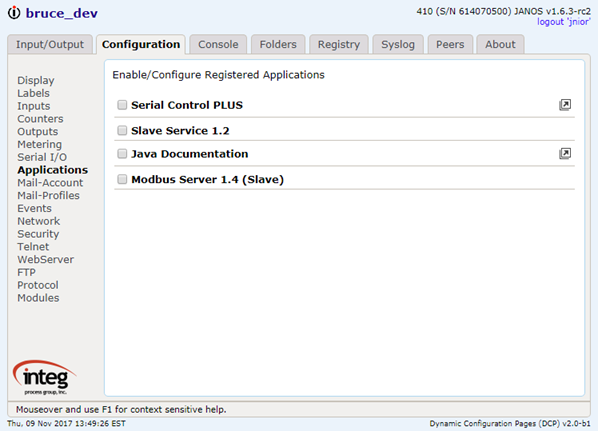Screen dimensions: 598x431
Task: Toggle the Java Documentation checkbox
Action: (x=122, y=154)
